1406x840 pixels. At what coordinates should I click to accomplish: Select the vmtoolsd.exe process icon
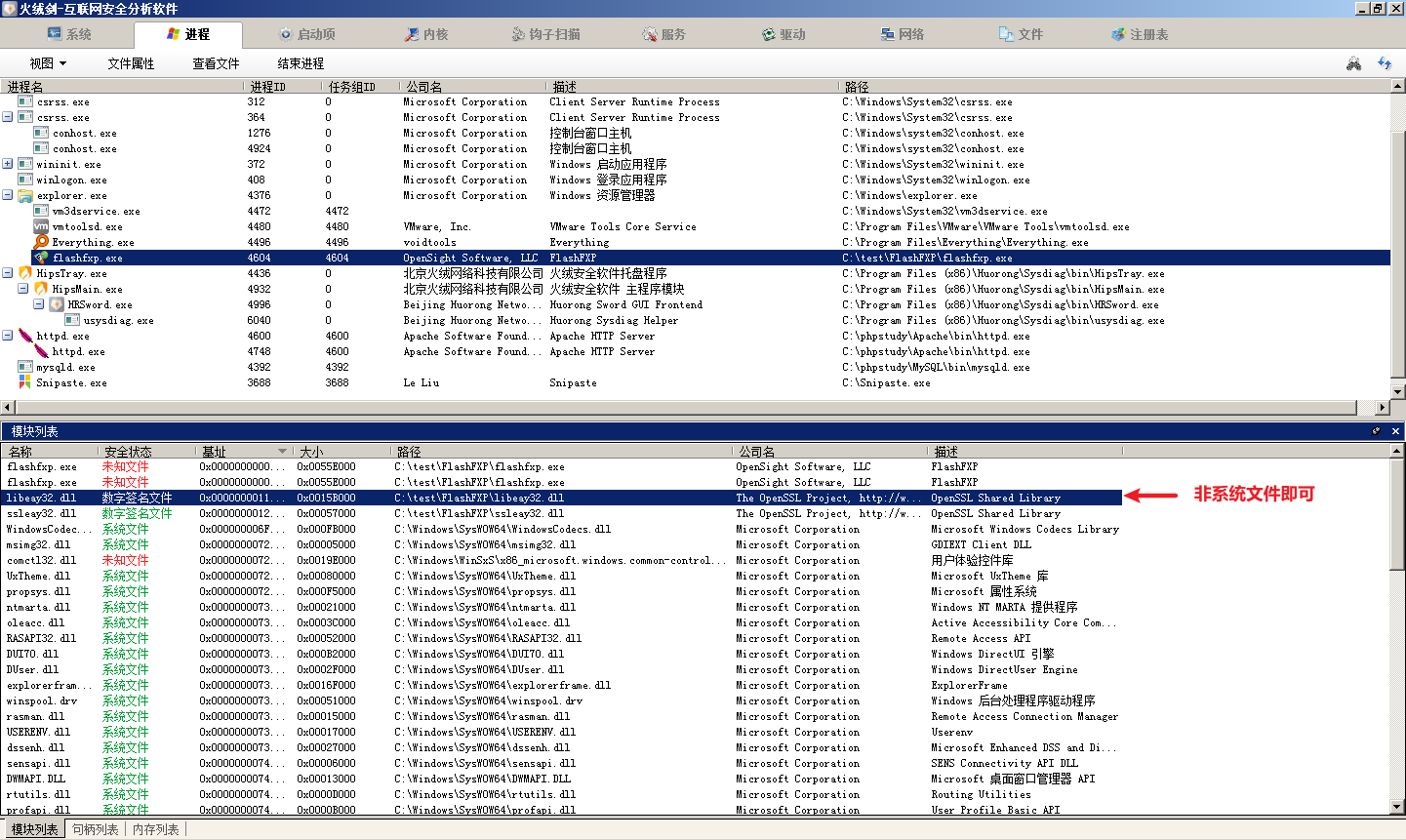point(41,226)
